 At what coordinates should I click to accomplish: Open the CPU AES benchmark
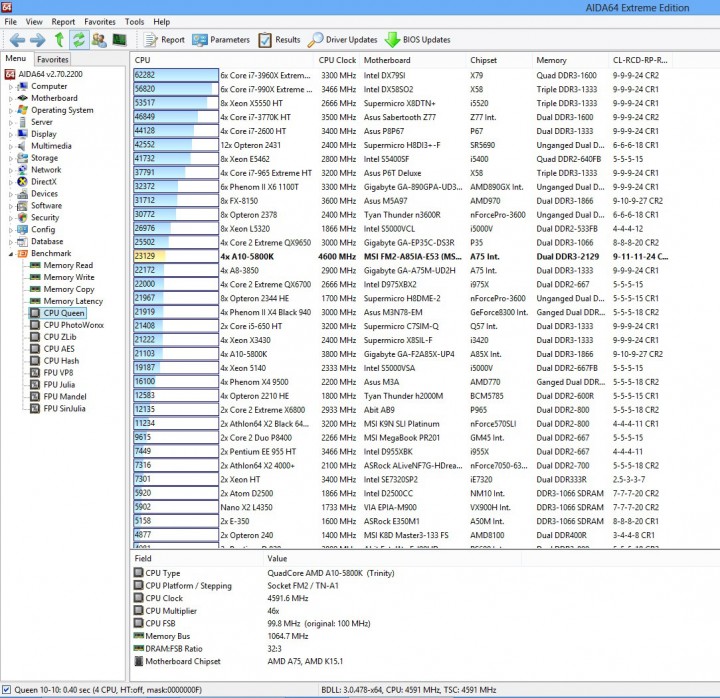point(52,349)
